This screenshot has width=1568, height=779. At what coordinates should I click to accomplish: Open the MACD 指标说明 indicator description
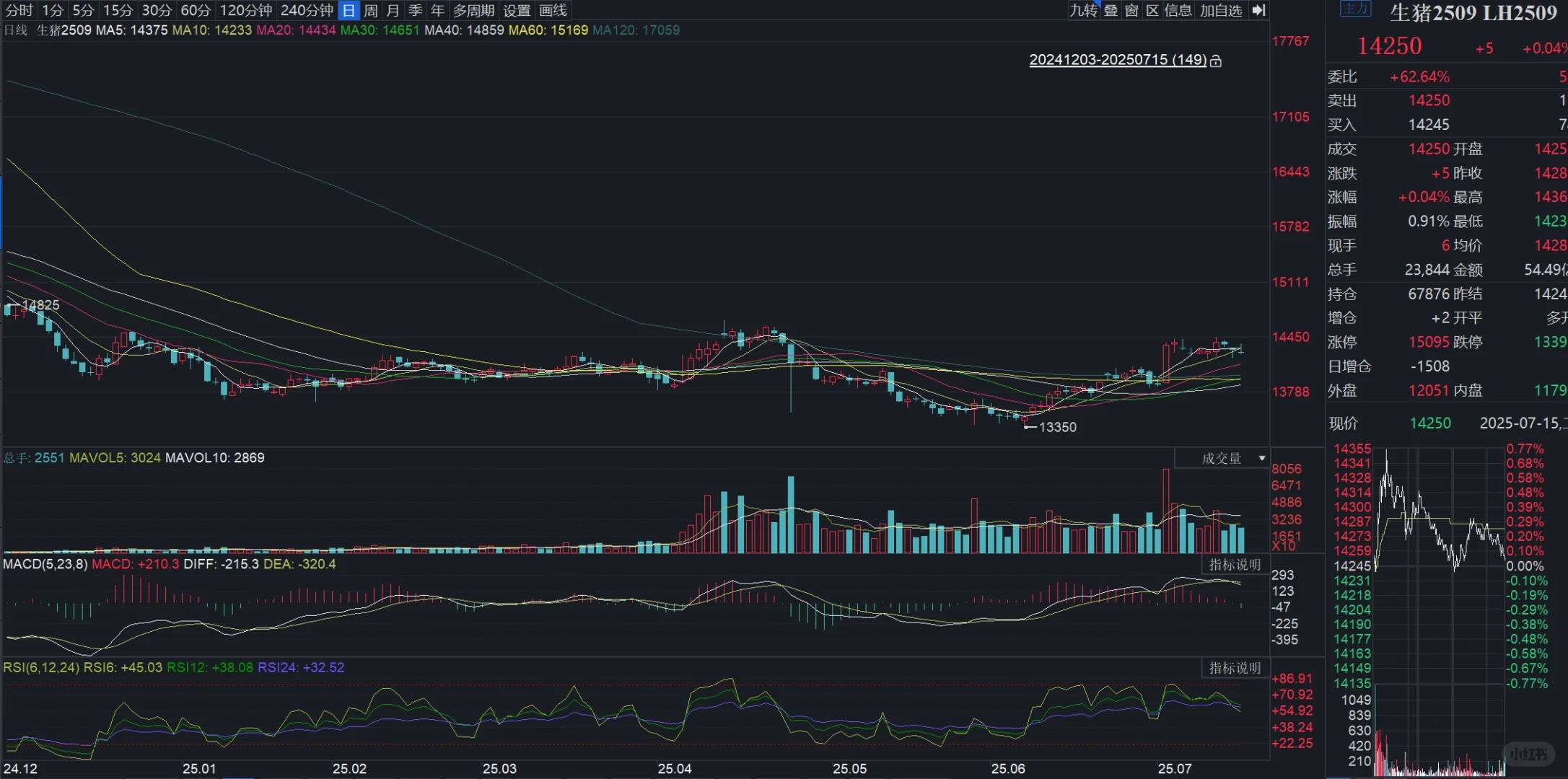tap(1235, 565)
